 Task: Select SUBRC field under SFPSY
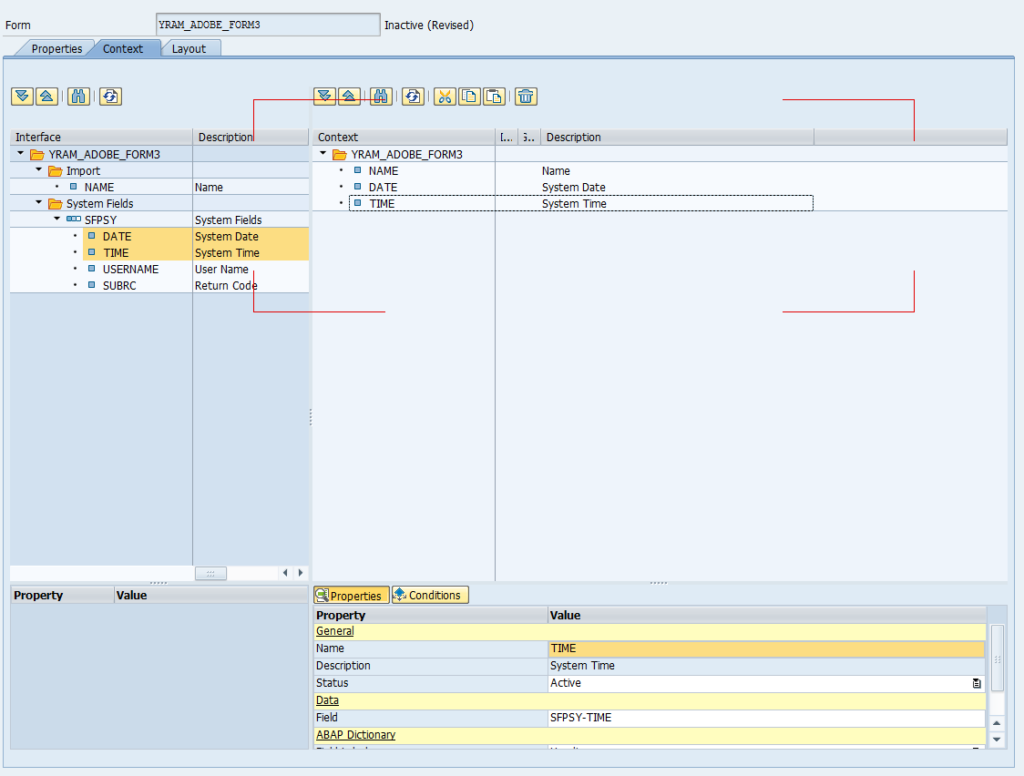120,285
